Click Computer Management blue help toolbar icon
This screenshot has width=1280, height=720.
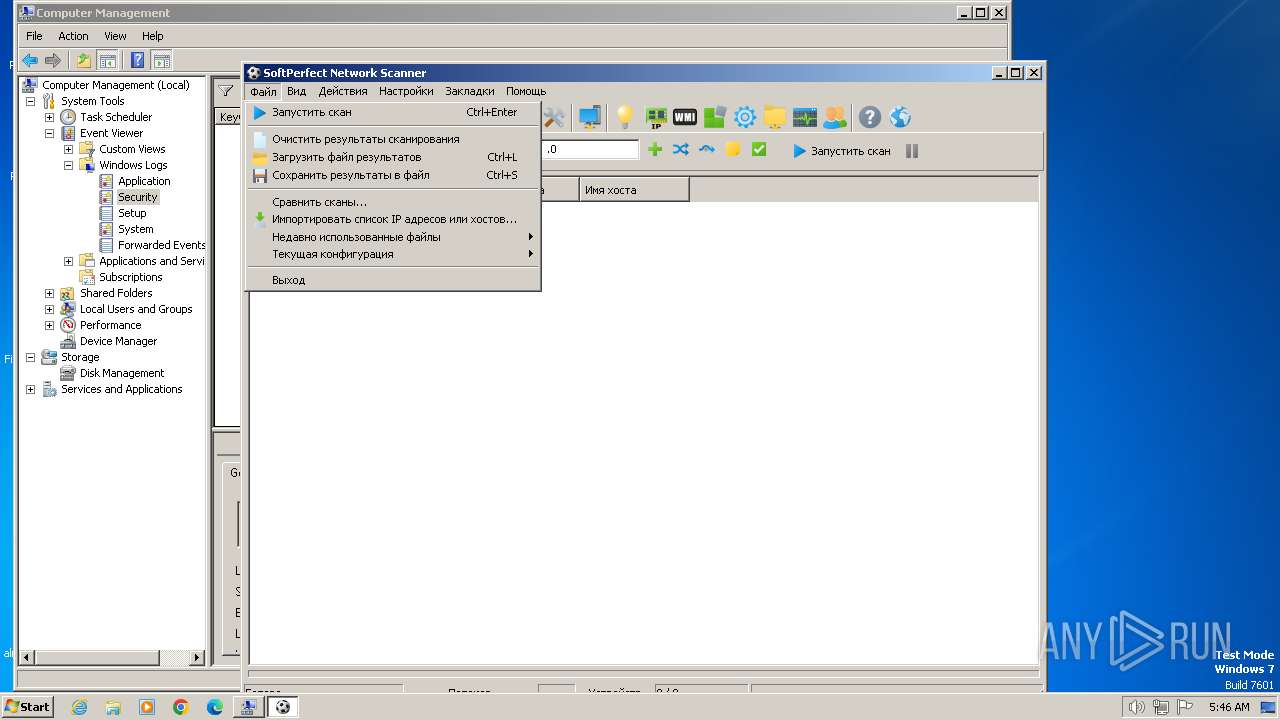pyautogui.click(x=137, y=60)
